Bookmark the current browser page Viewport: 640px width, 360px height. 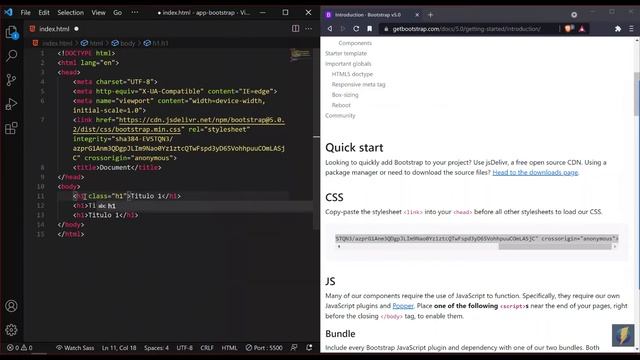click(369, 29)
